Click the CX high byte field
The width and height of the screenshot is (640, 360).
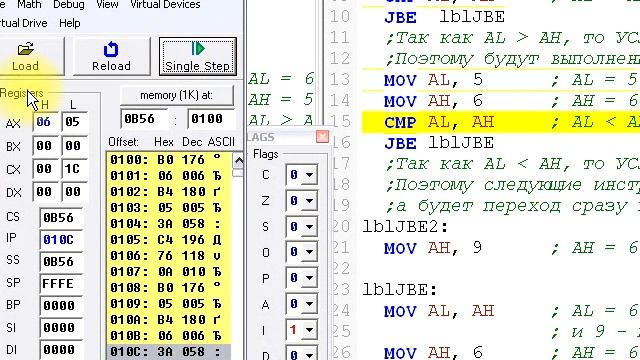click(x=45, y=169)
